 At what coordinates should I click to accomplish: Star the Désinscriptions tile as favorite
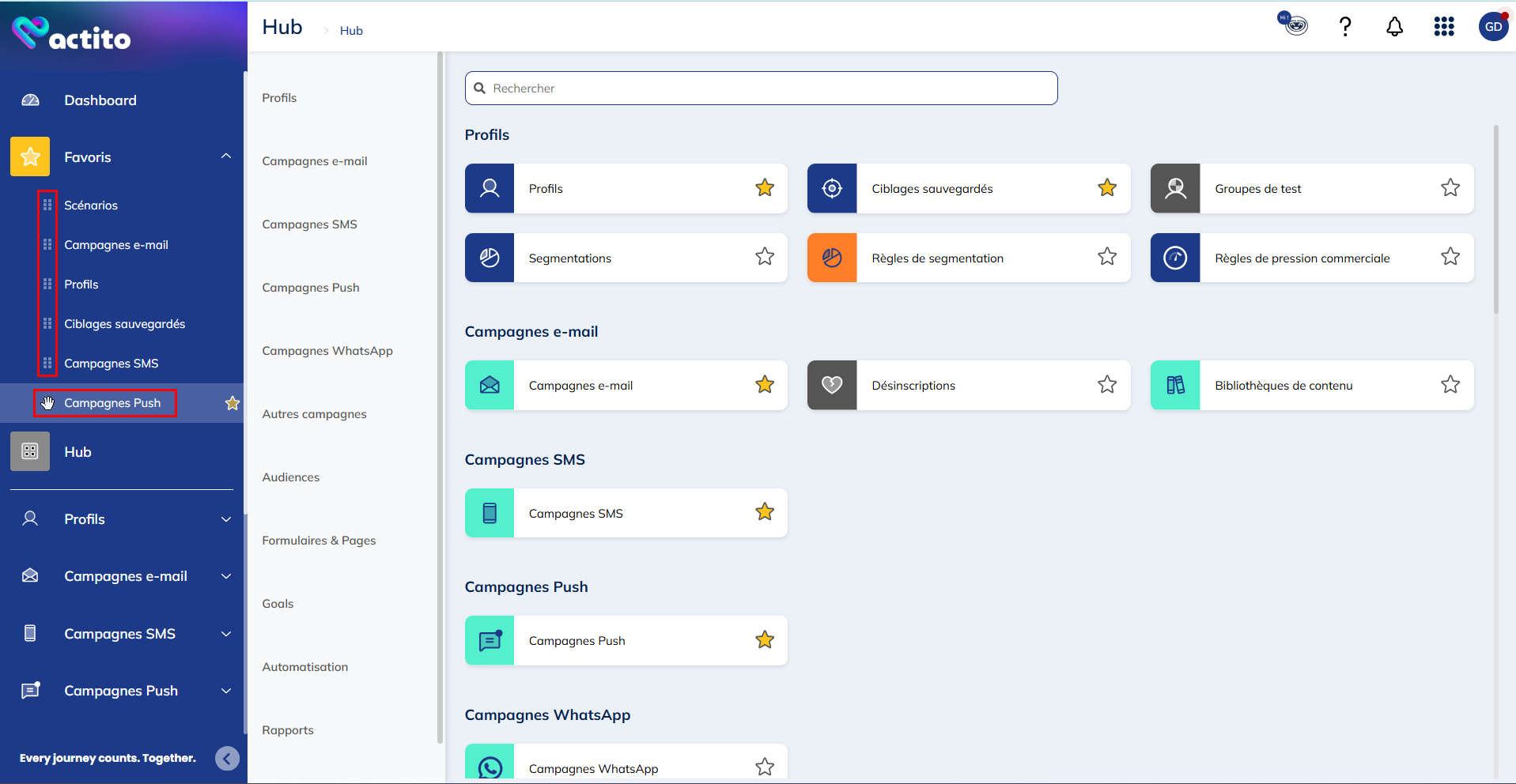click(1107, 385)
